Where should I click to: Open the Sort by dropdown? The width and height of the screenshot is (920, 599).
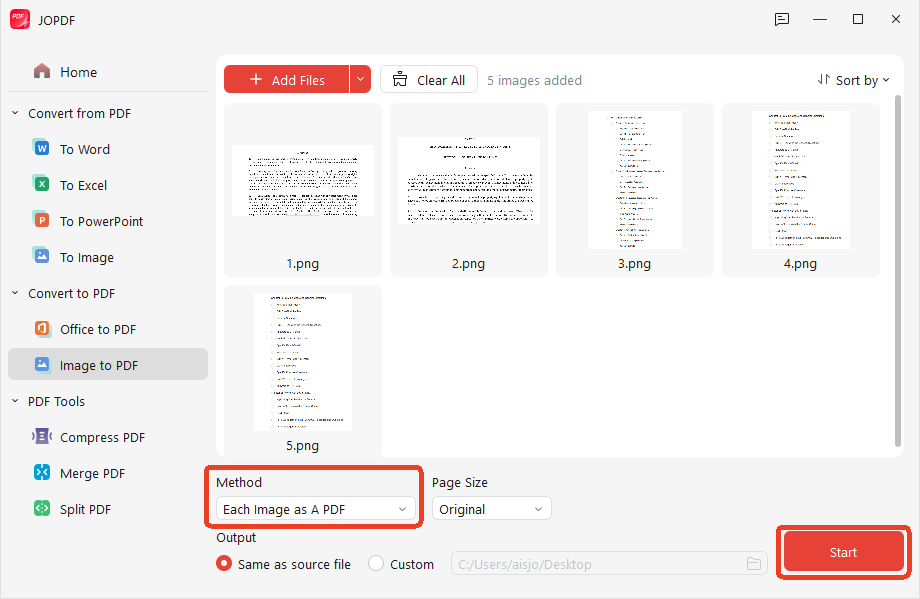tap(854, 80)
